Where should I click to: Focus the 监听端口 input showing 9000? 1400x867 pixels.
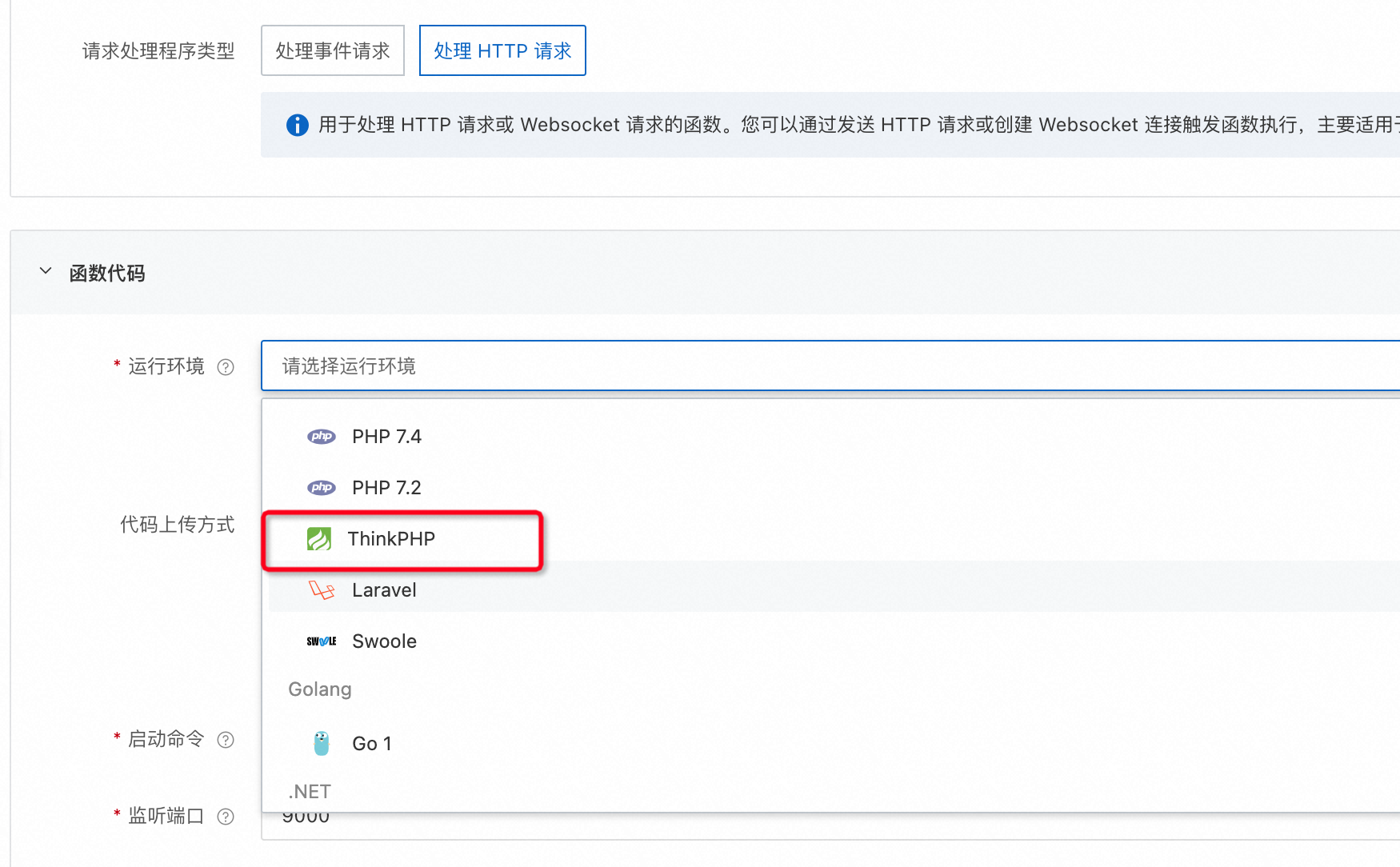click(x=830, y=825)
